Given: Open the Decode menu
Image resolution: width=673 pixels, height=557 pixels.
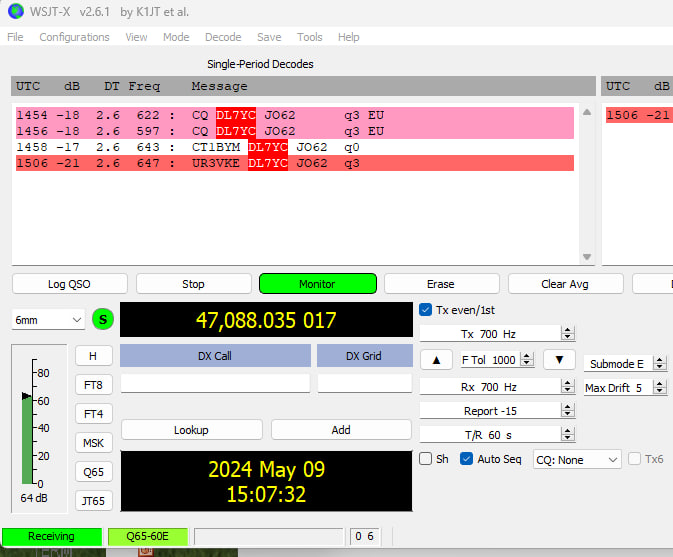Looking at the screenshot, I should pyautogui.click(x=223, y=37).
